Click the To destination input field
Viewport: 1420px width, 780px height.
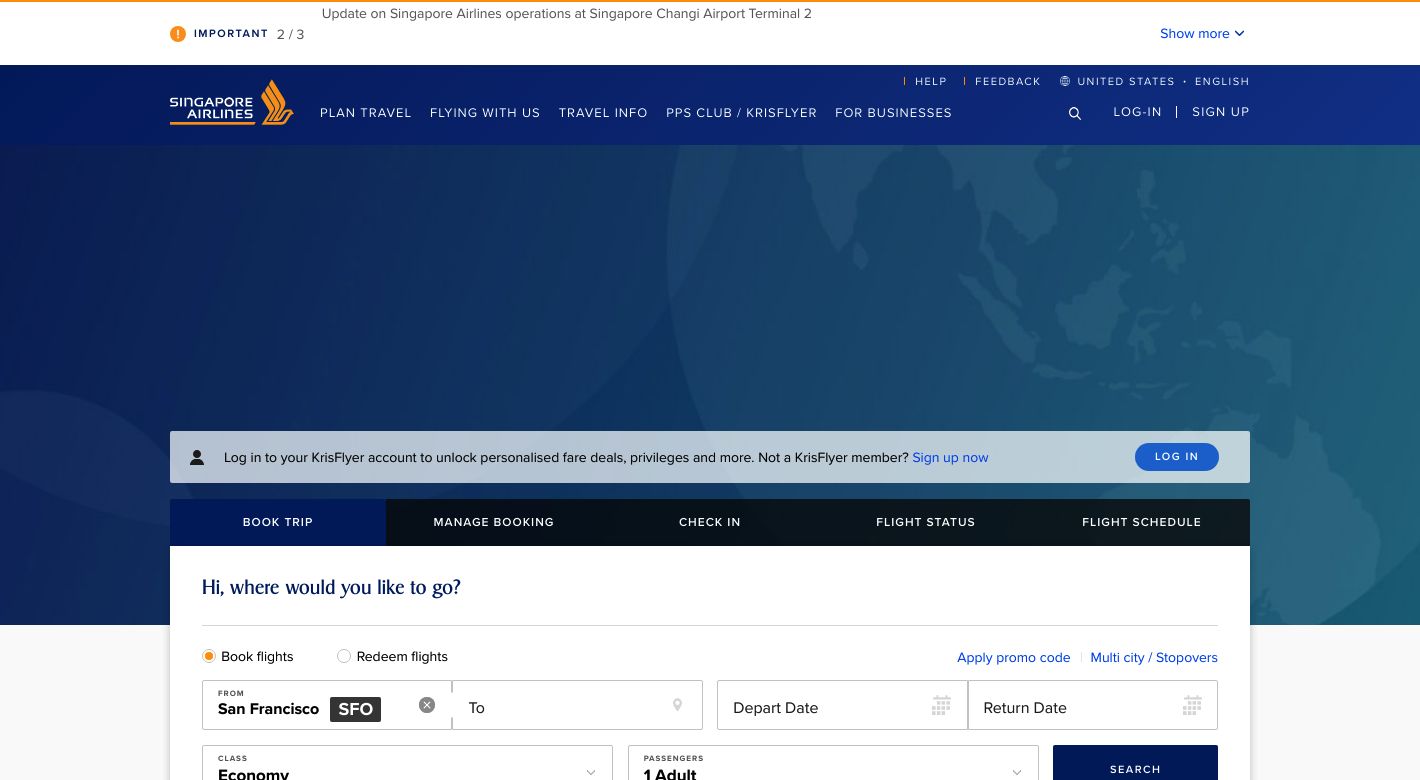[x=577, y=705]
